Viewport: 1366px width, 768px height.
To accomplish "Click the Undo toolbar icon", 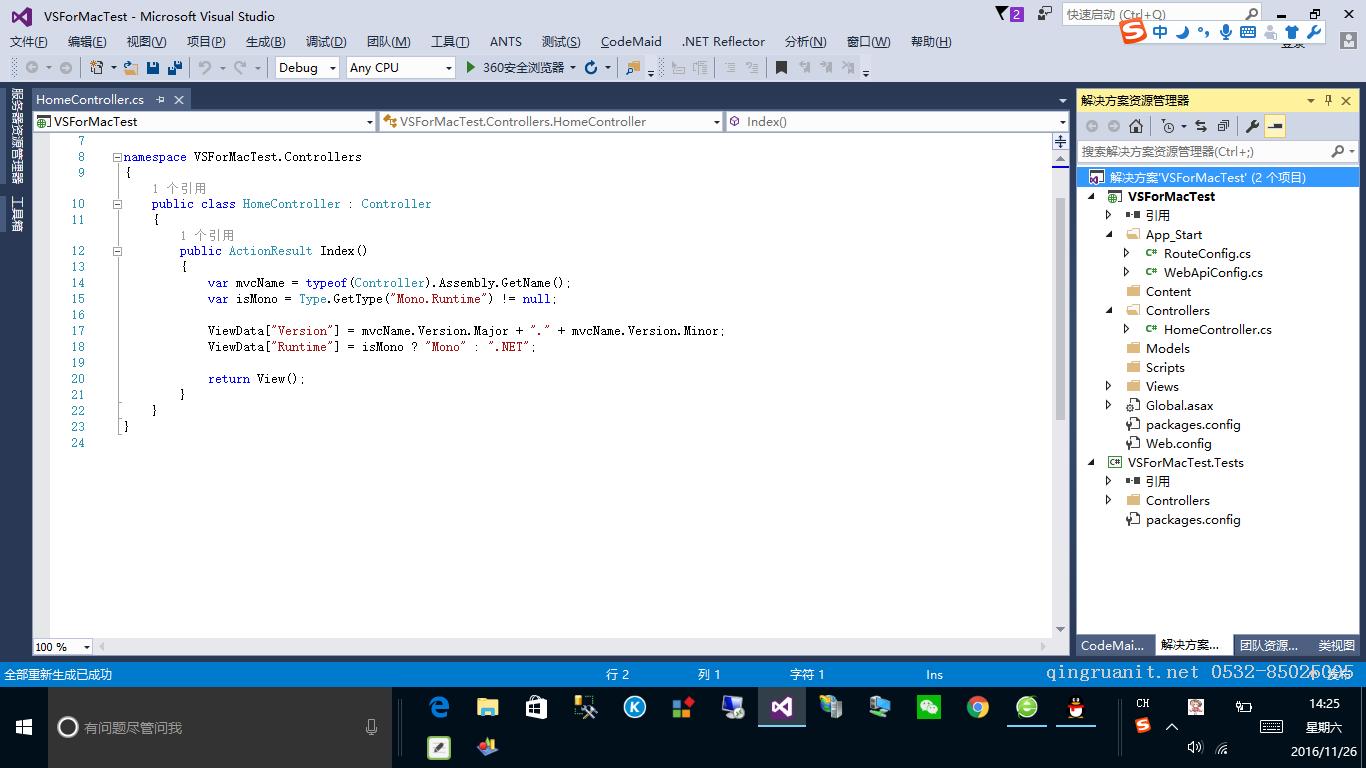I will [x=205, y=67].
